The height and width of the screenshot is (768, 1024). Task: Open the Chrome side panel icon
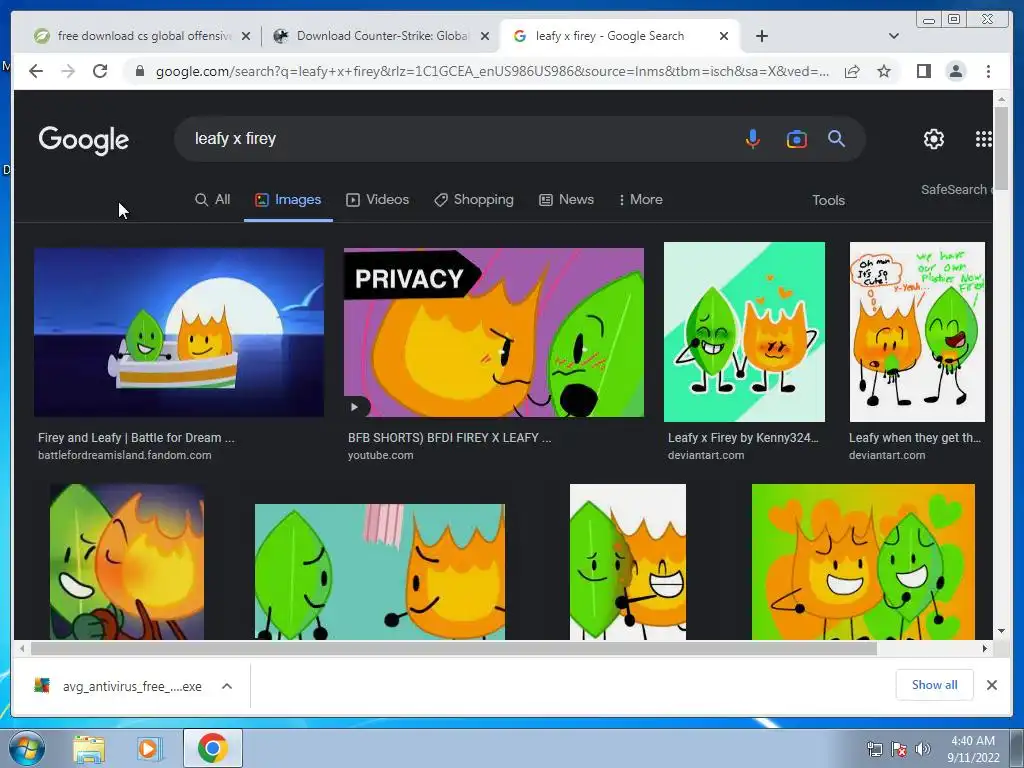pos(923,71)
